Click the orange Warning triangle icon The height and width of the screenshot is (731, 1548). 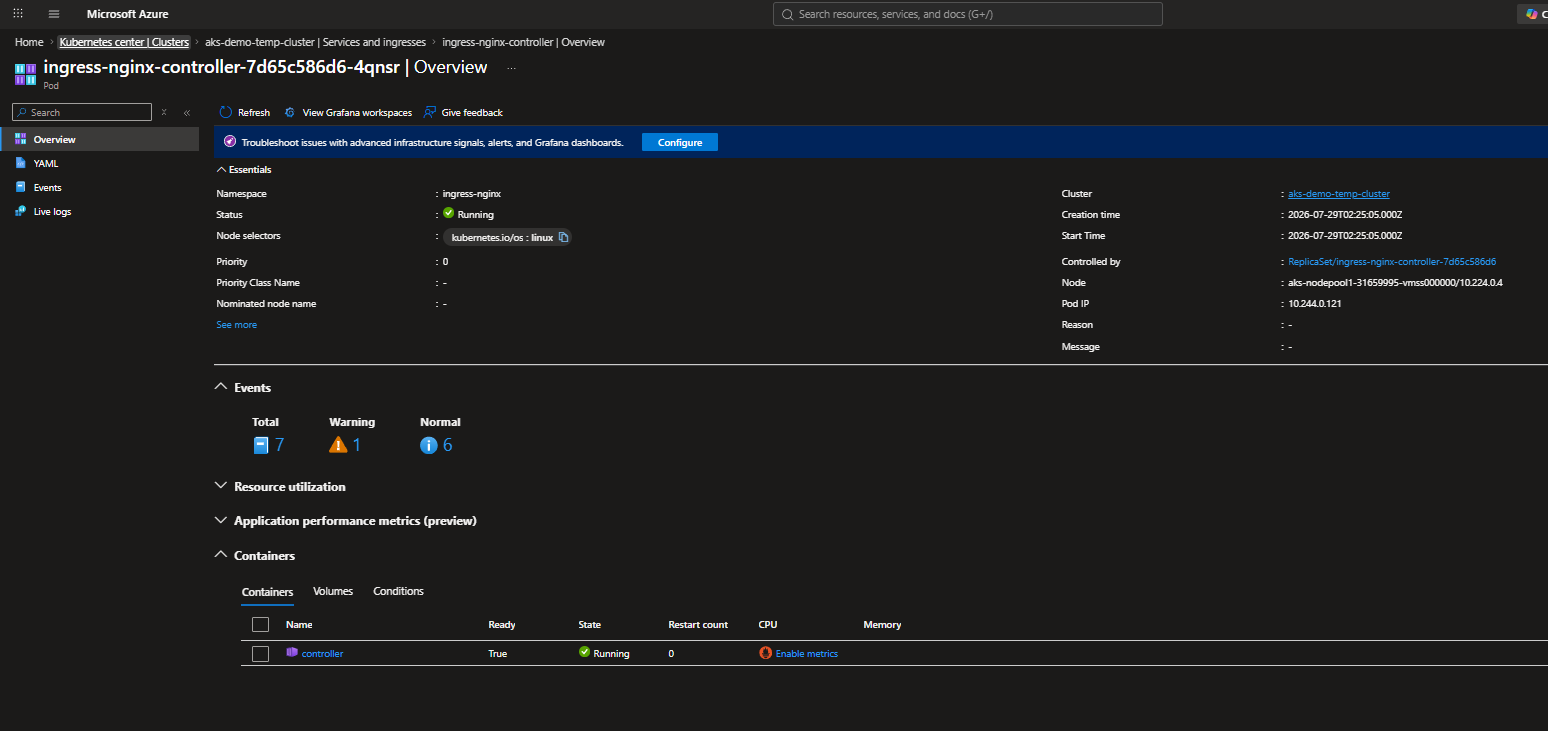(338, 445)
